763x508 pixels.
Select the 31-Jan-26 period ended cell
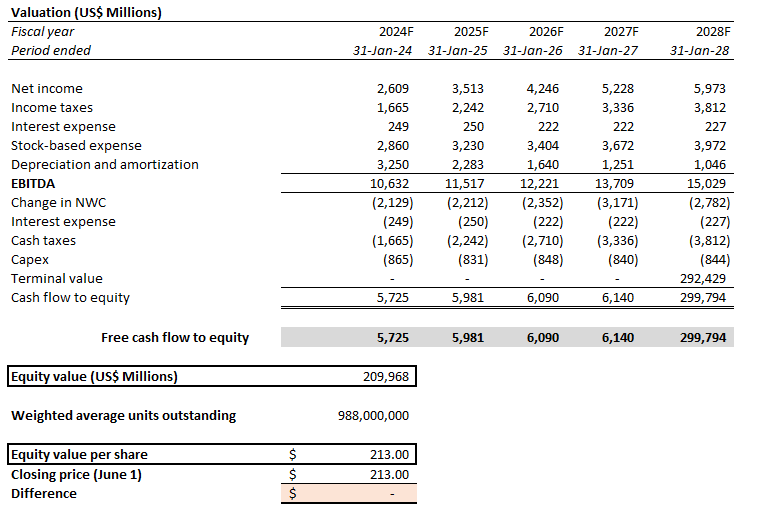tap(532, 51)
